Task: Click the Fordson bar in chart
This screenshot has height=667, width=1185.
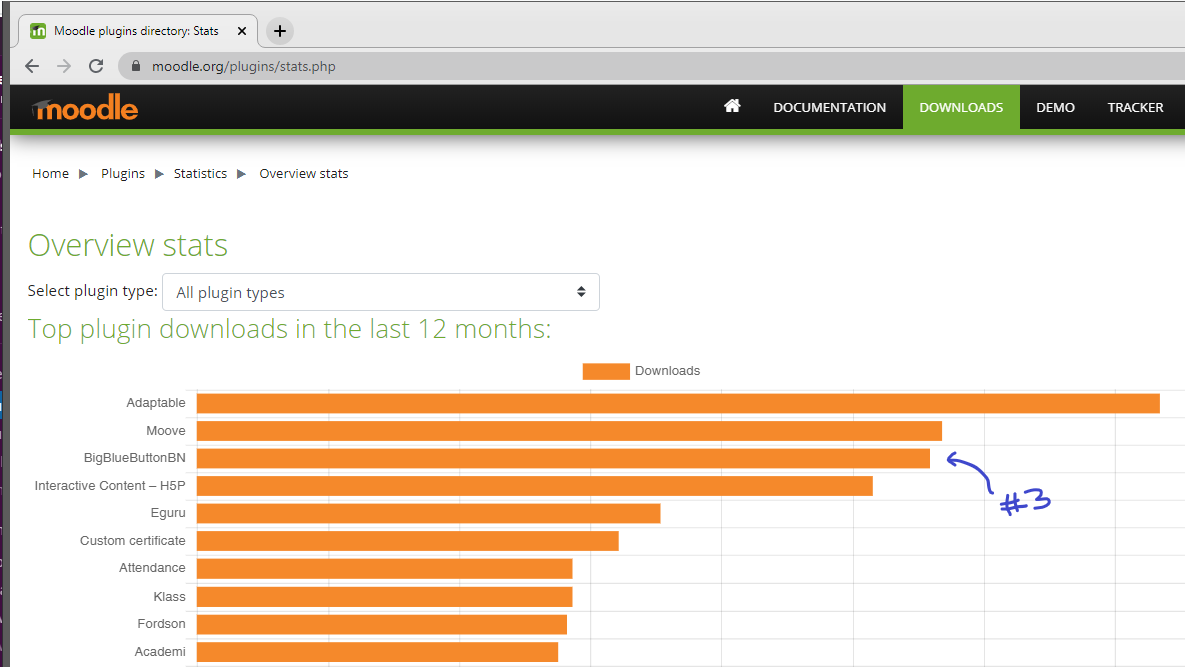Action: [x=382, y=625]
